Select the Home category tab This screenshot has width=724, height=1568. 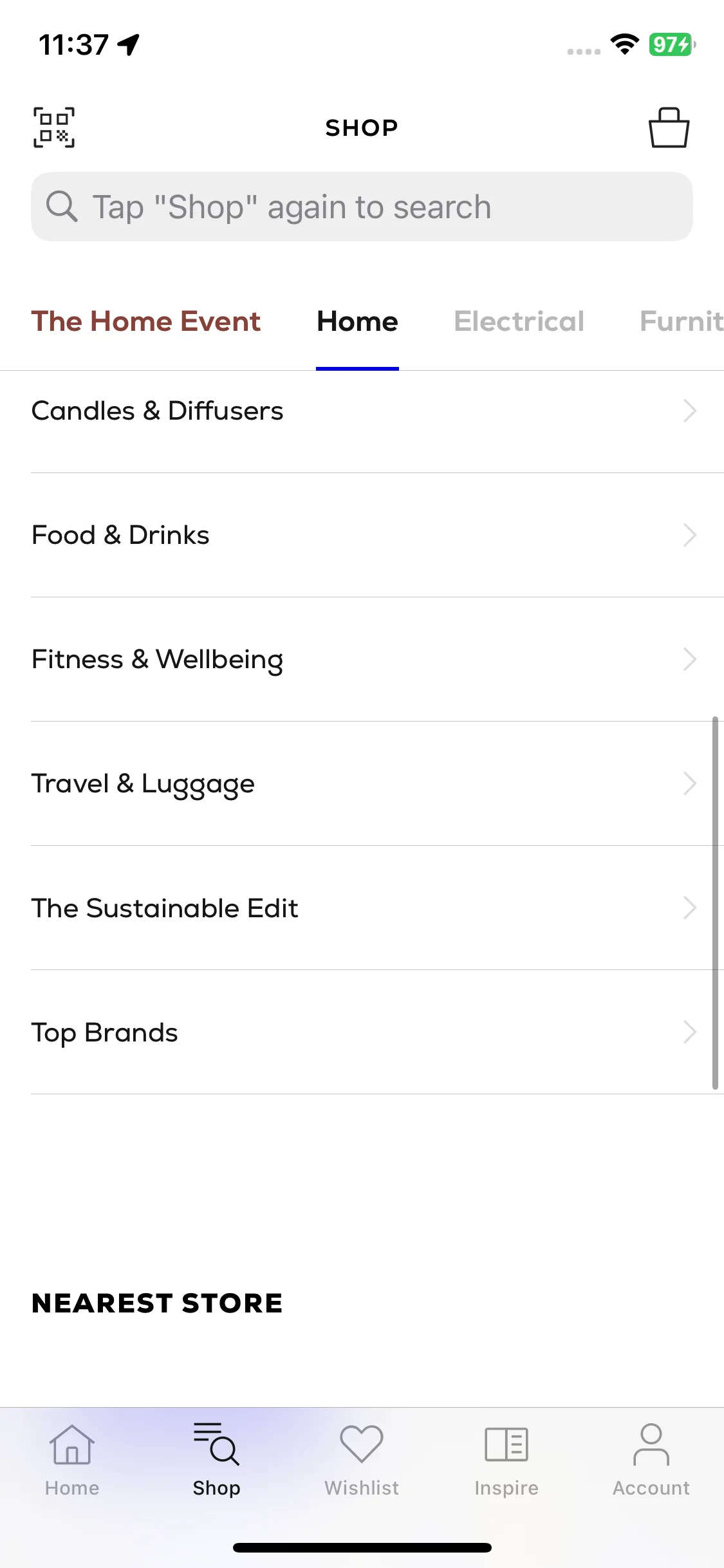[358, 321]
